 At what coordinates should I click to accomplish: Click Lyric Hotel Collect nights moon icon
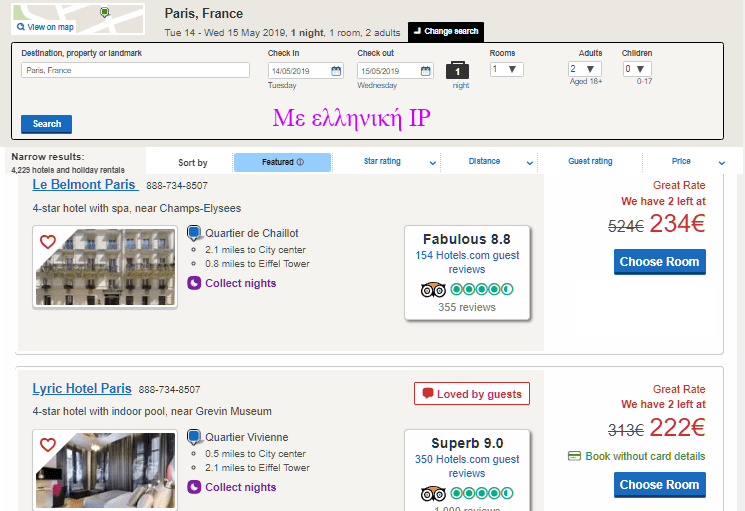[194, 487]
